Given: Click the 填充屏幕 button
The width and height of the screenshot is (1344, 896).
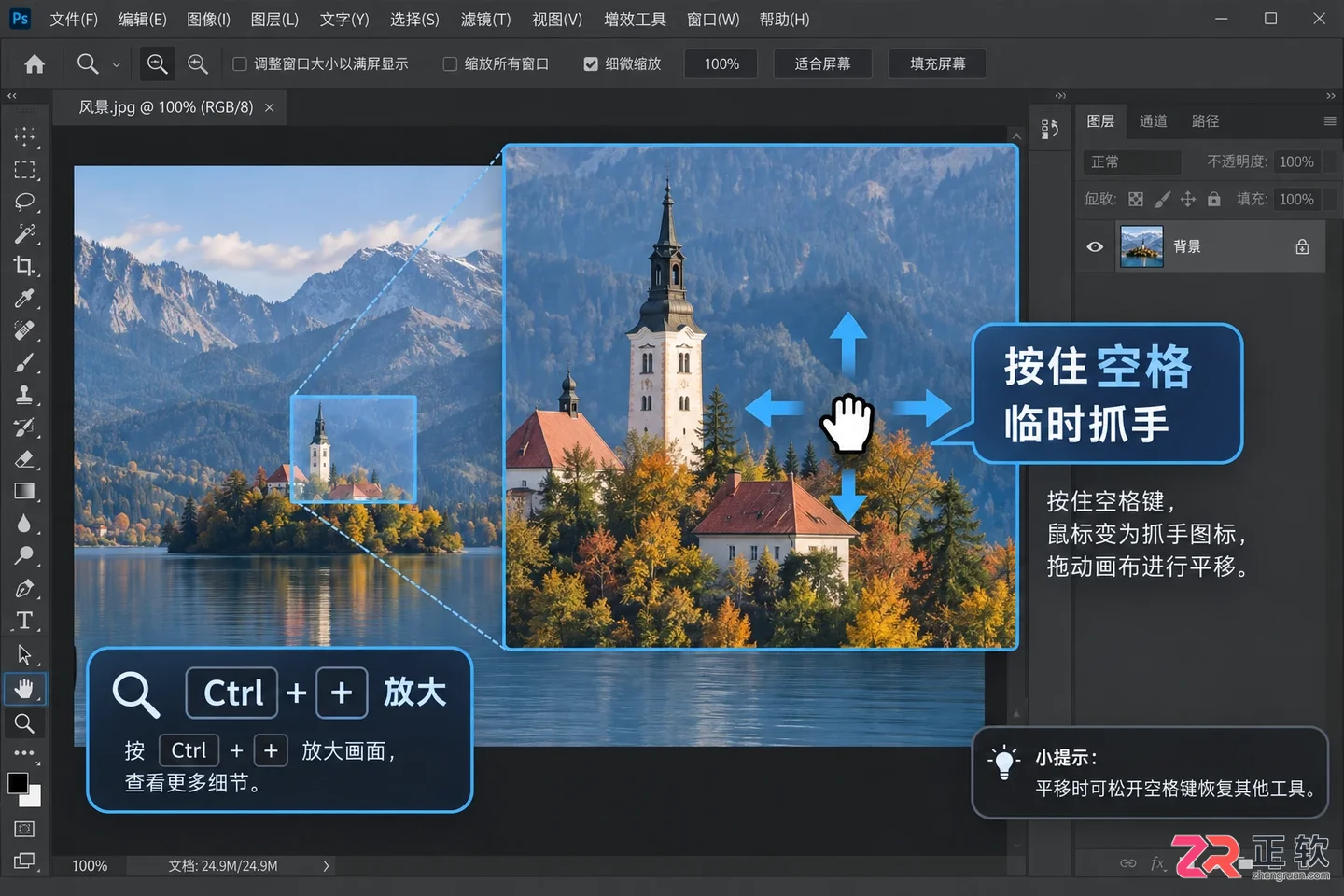Looking at the screenshot, I should (x=938, y=63).
